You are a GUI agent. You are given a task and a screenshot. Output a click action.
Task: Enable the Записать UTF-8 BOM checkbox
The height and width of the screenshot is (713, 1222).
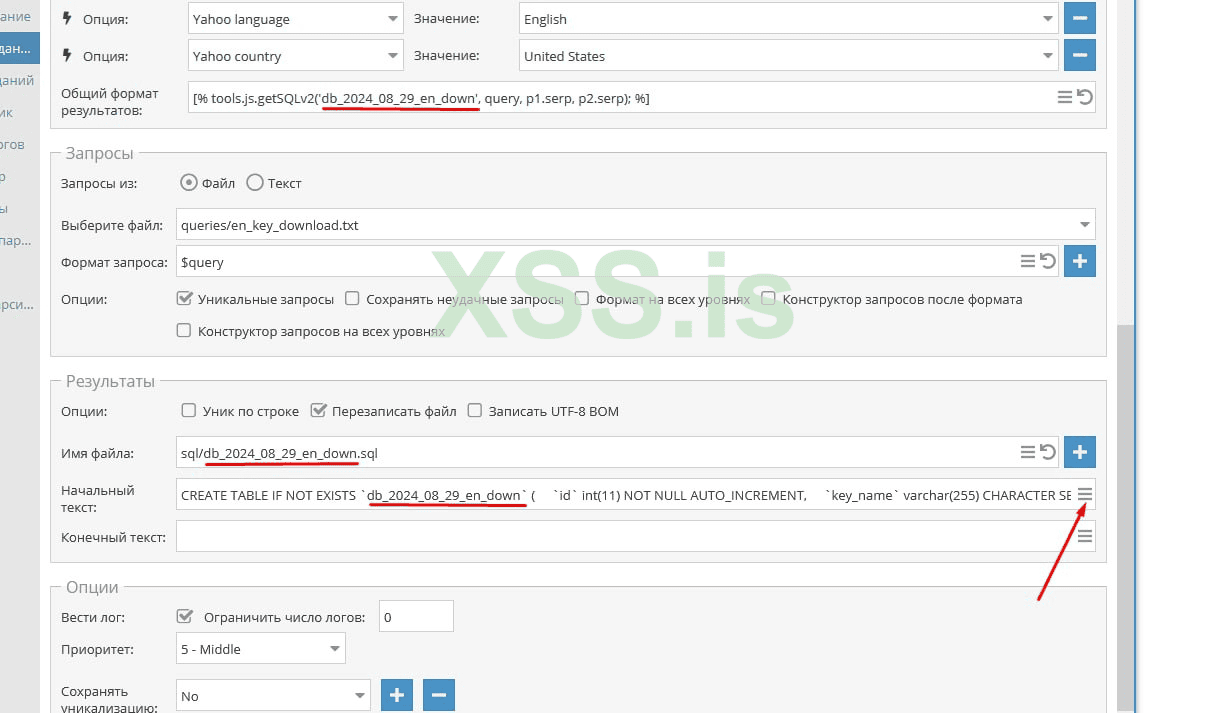click(475, 410)
